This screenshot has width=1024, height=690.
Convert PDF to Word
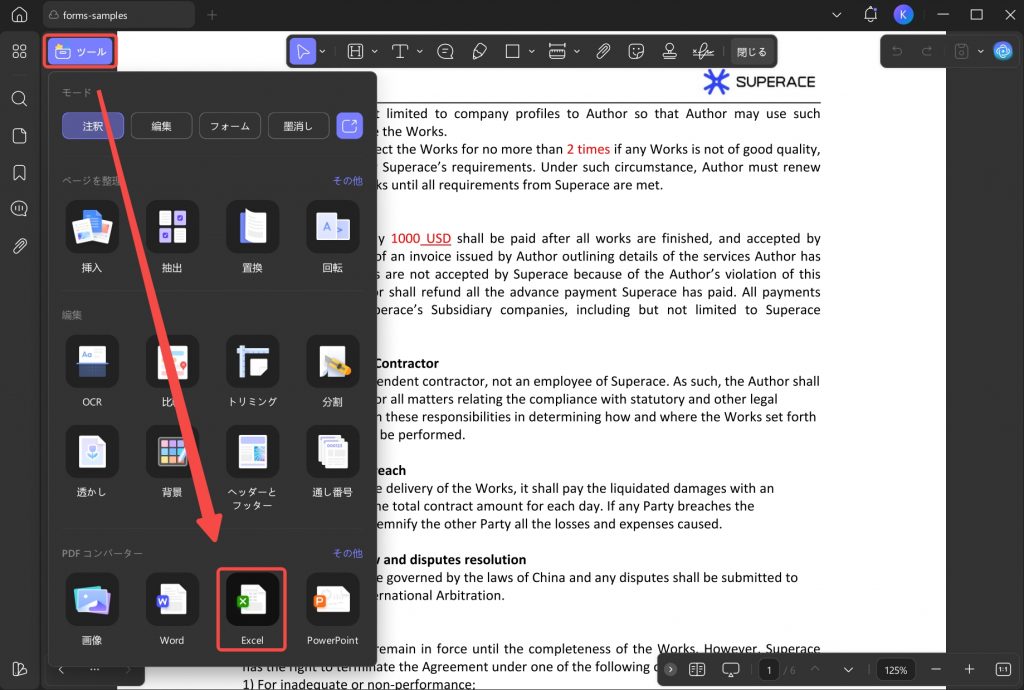click(x=172, y=599)
